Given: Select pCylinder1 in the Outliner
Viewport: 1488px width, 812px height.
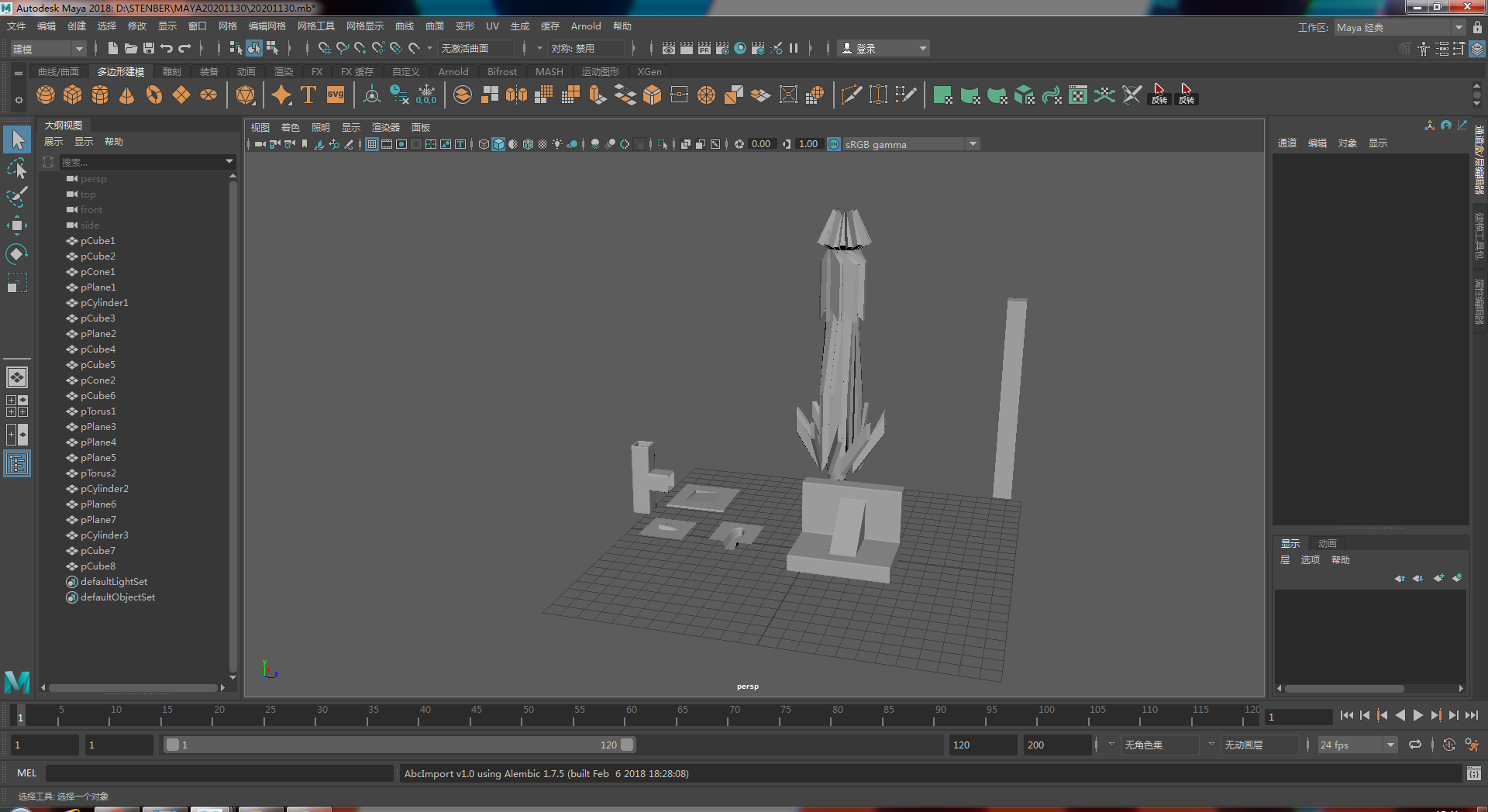Looking at the screenshot, I should [x=105, y=303].
